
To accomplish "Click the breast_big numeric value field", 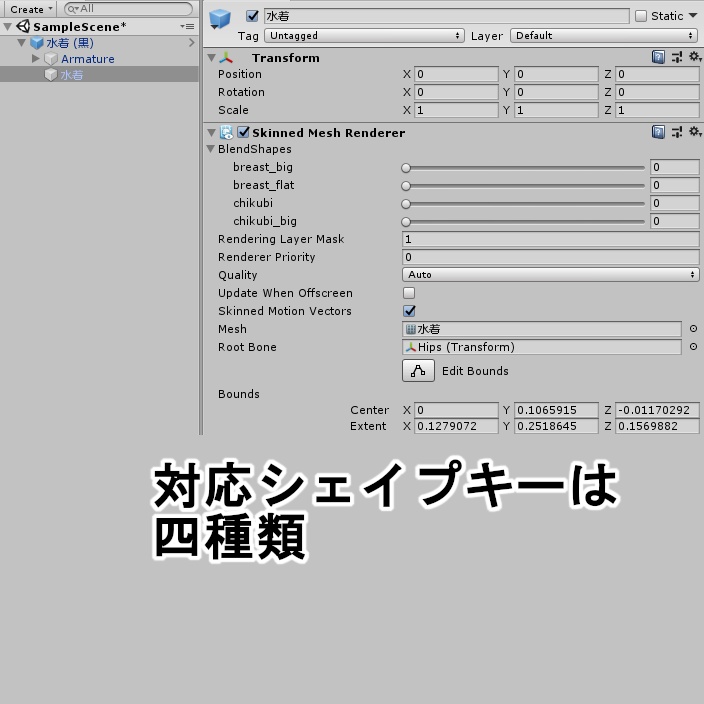I will (674, 167).
